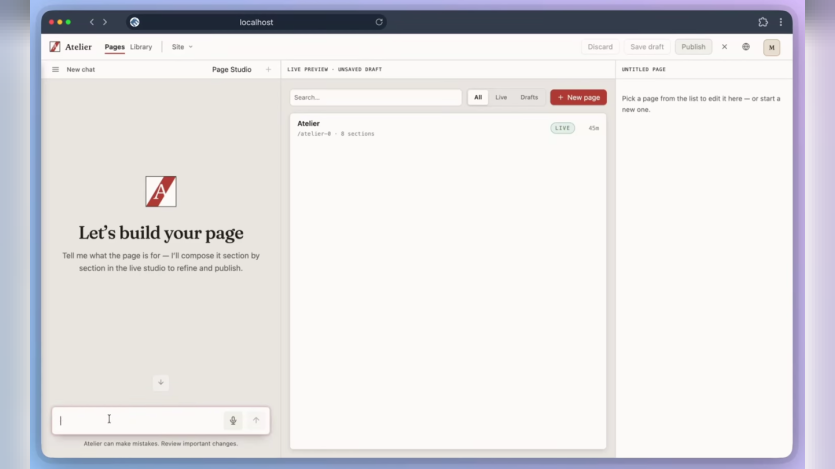Click the New chat label
Screen dimensions: 835x469
81,69
